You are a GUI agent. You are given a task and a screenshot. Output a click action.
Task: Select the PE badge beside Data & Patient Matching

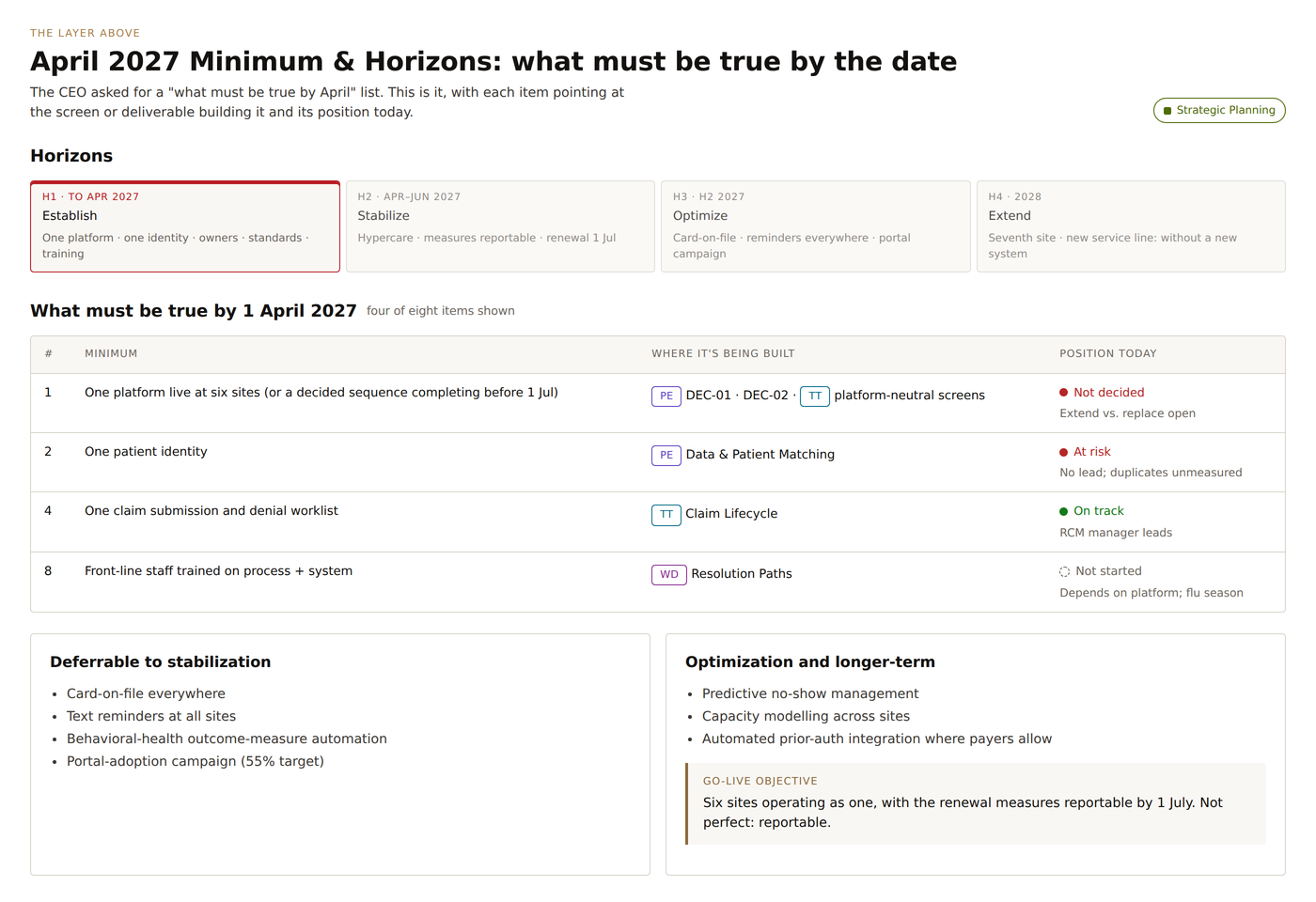666,455
